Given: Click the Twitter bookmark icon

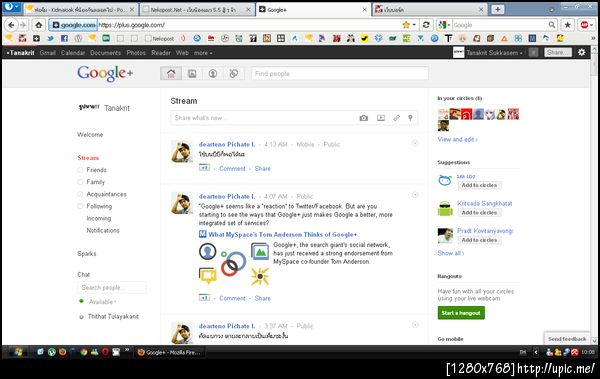Looking at the screenshot, I should (x=50, y=38).
